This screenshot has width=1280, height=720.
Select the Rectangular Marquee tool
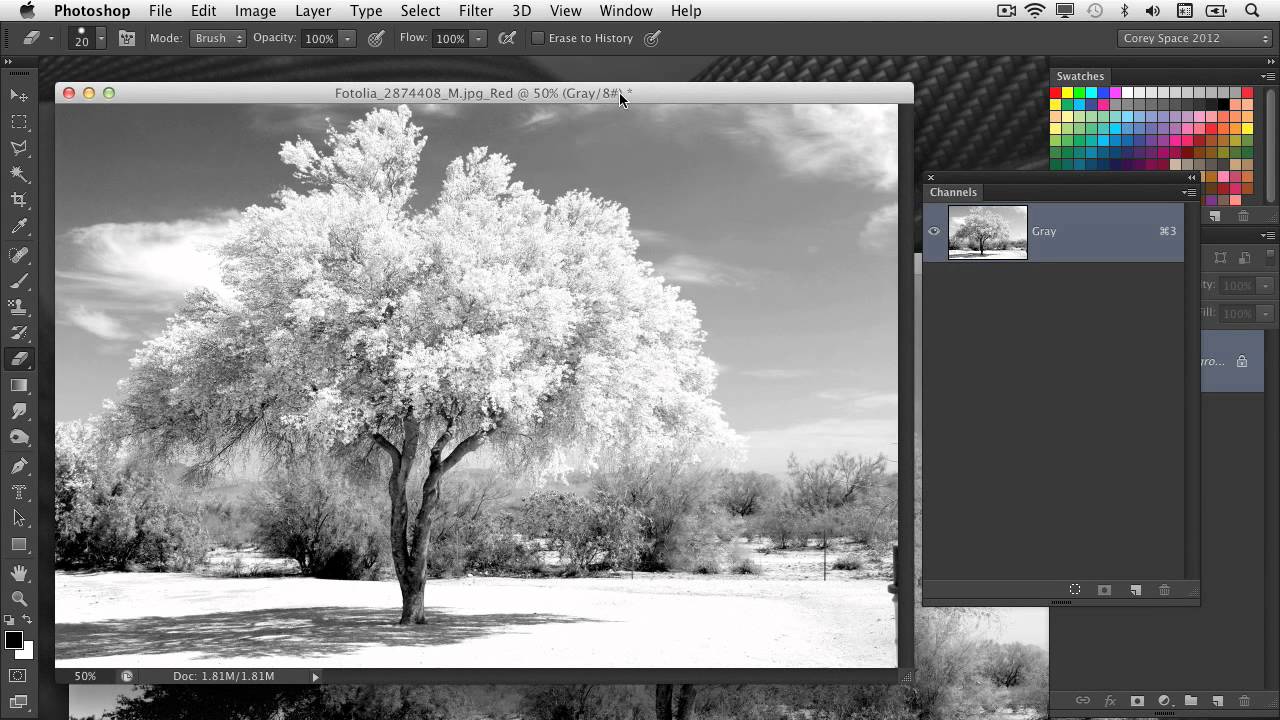(19, 122)
